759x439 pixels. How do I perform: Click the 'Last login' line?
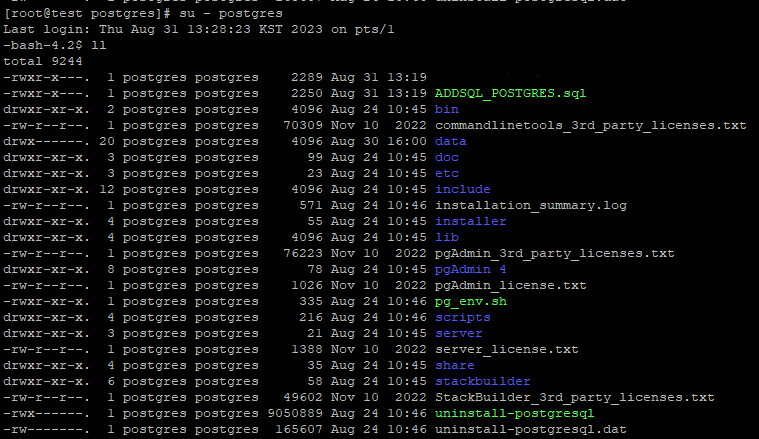pos(198,30)
